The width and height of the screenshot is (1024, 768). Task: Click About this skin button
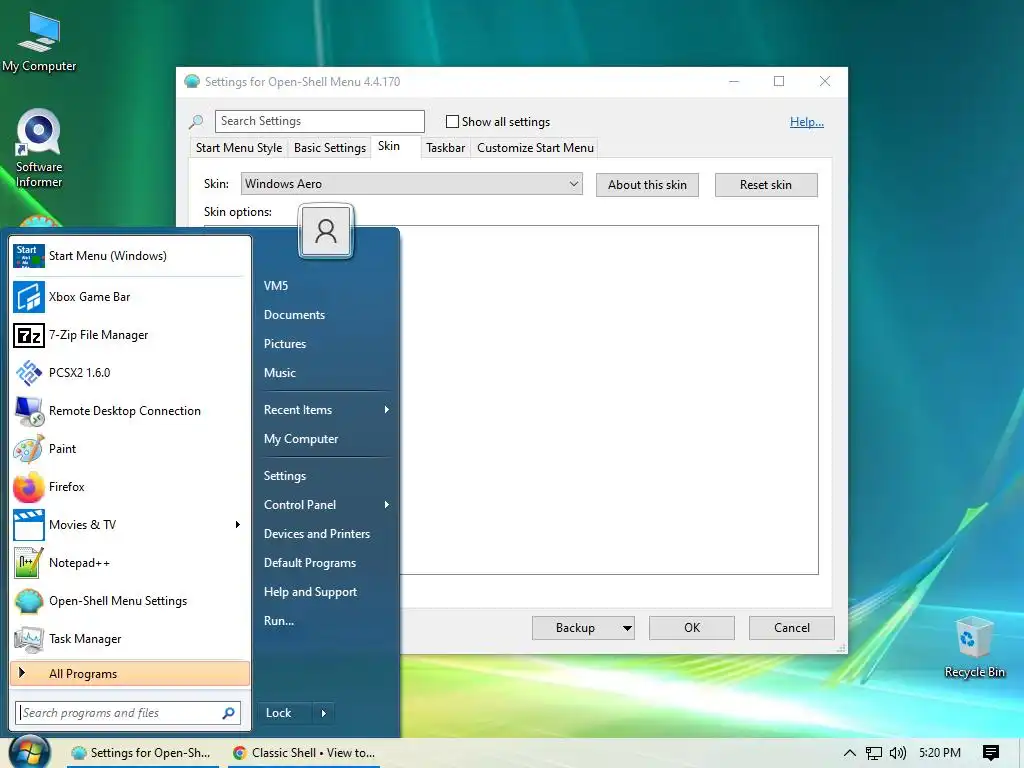point(647,185)
